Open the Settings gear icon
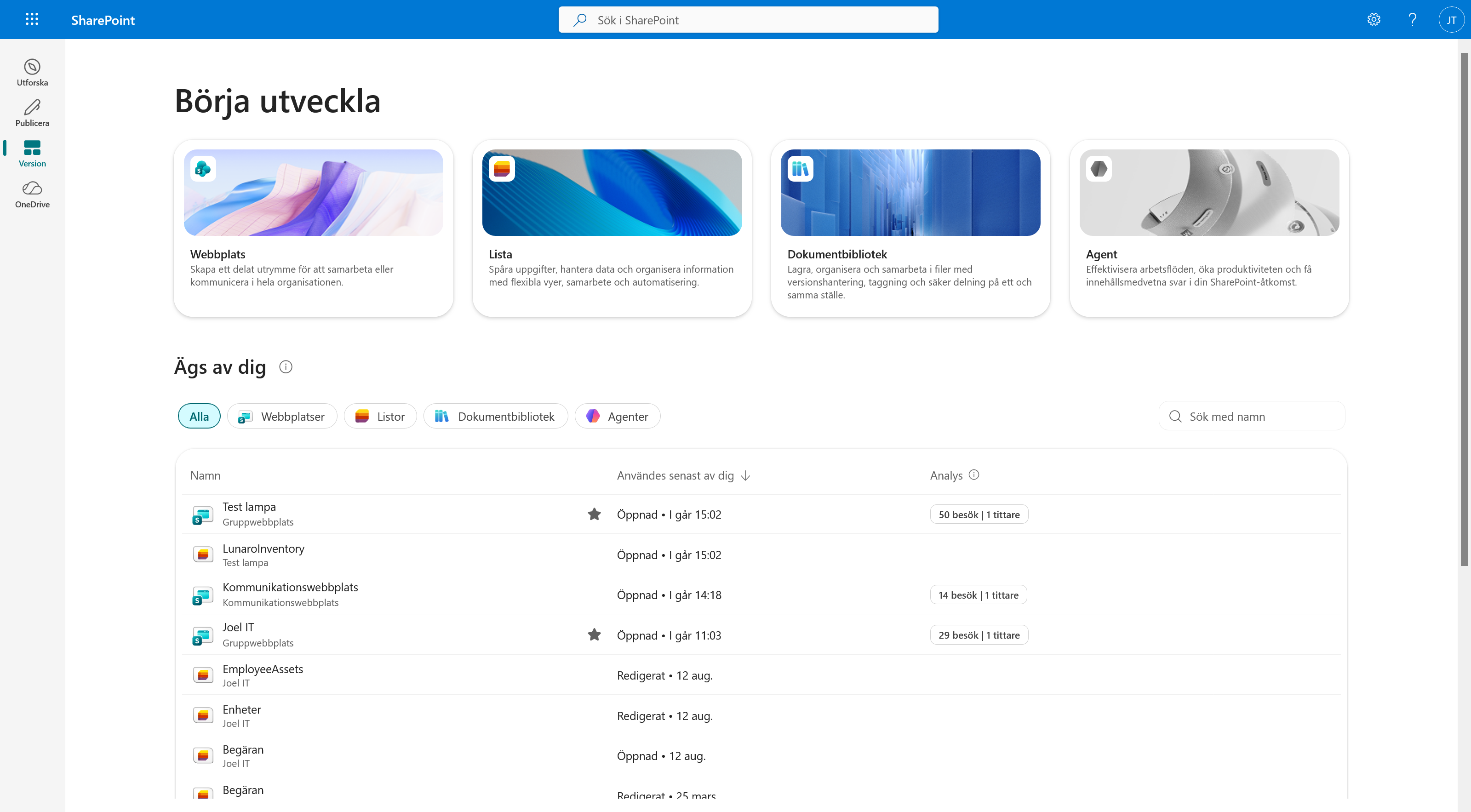 click(1374, 19)
